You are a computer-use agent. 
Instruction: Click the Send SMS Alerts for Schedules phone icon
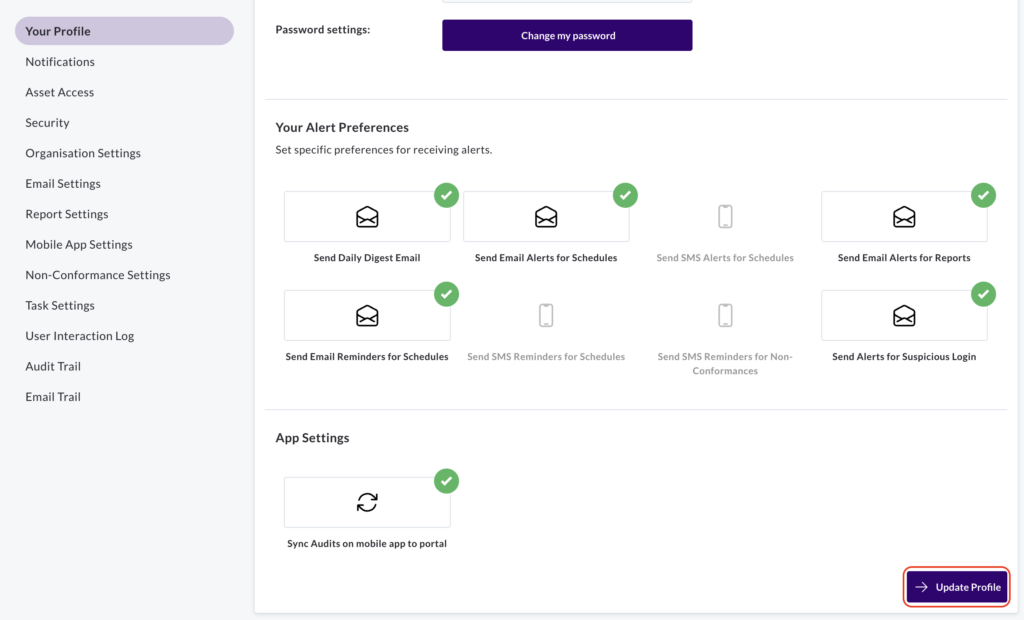click(x=725, y=216)
